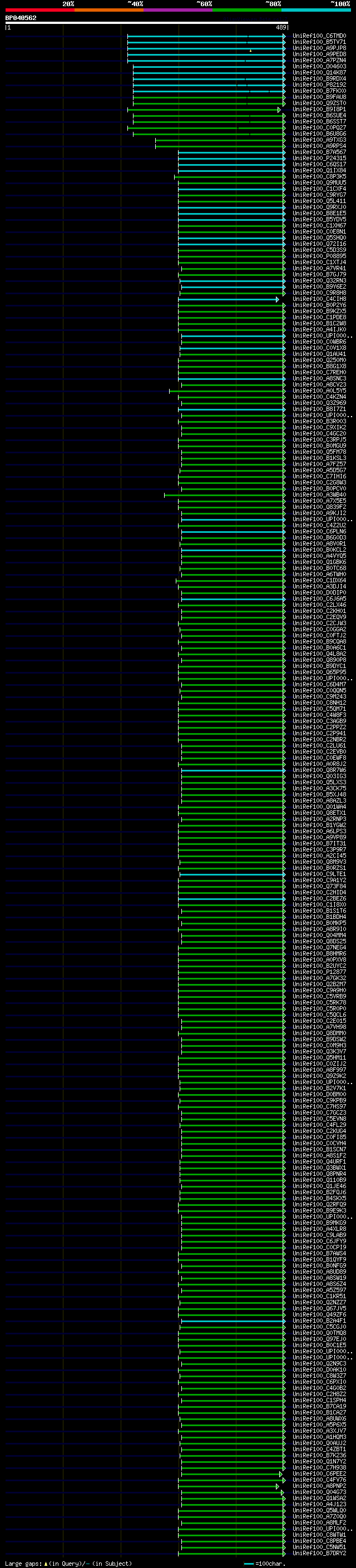Click the query end position 489

281,27
